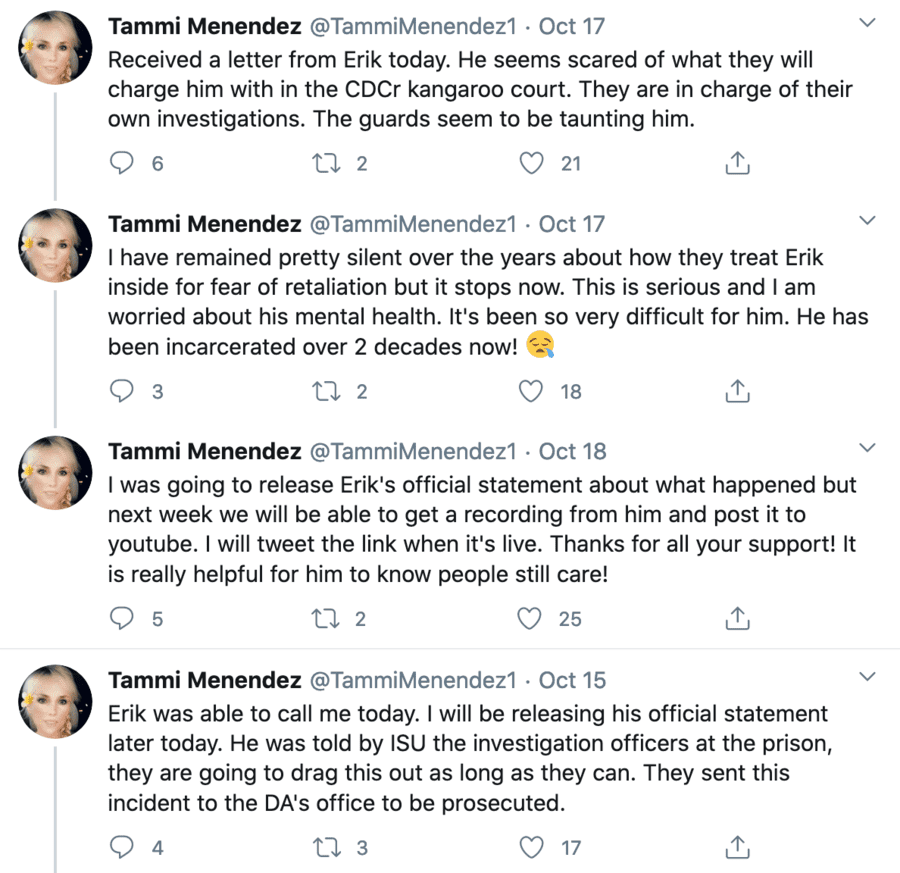Open the dropdown chevron on the Oct 15 tweet

868,678
